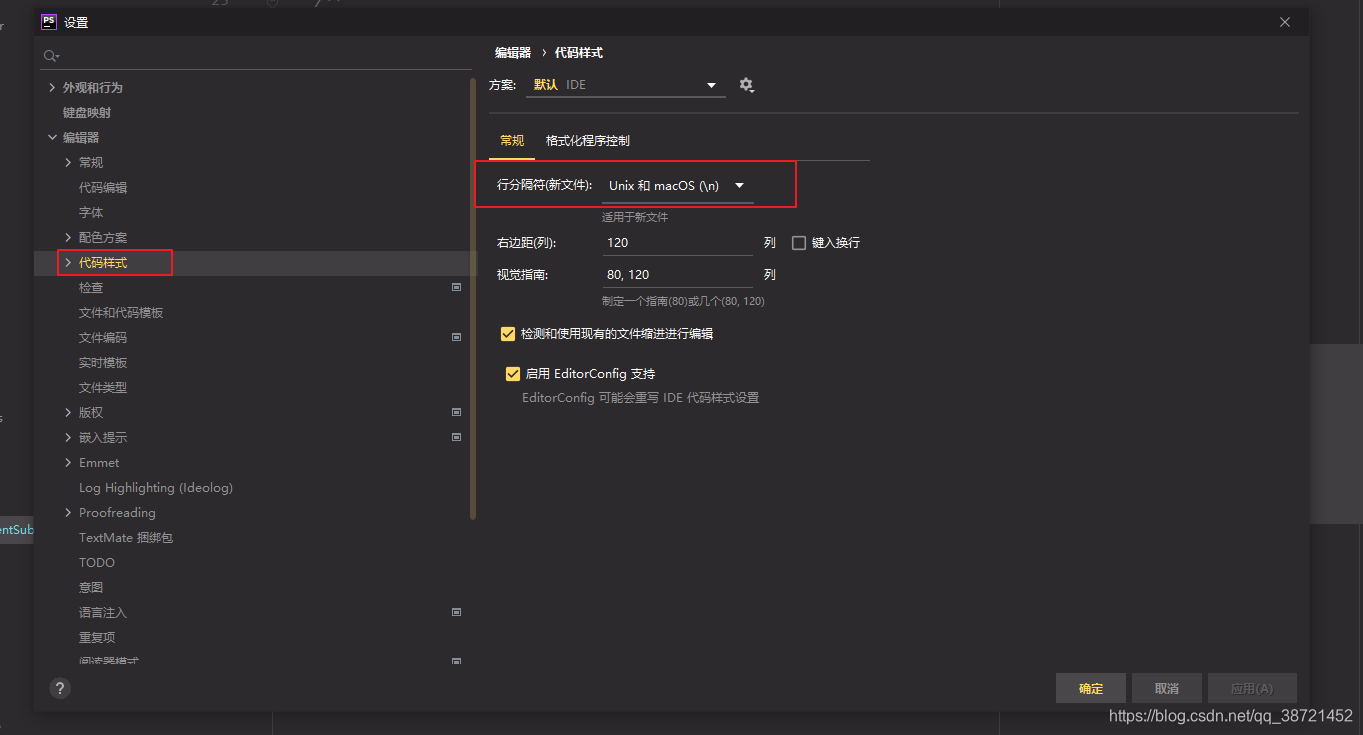Disable 启用 EditorConfig 支持 checkbox

[513, 374]
